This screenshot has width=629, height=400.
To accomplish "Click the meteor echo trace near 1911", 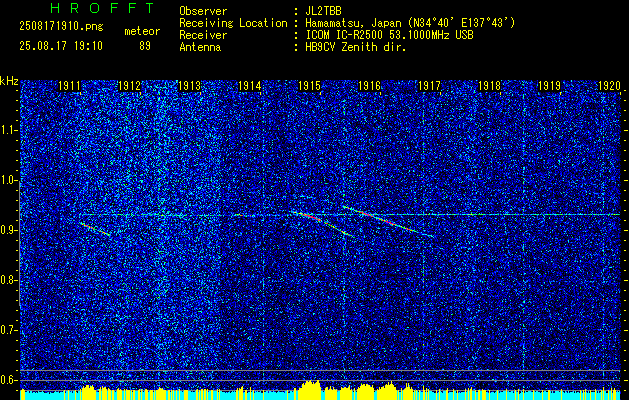I will coord(95,229).
